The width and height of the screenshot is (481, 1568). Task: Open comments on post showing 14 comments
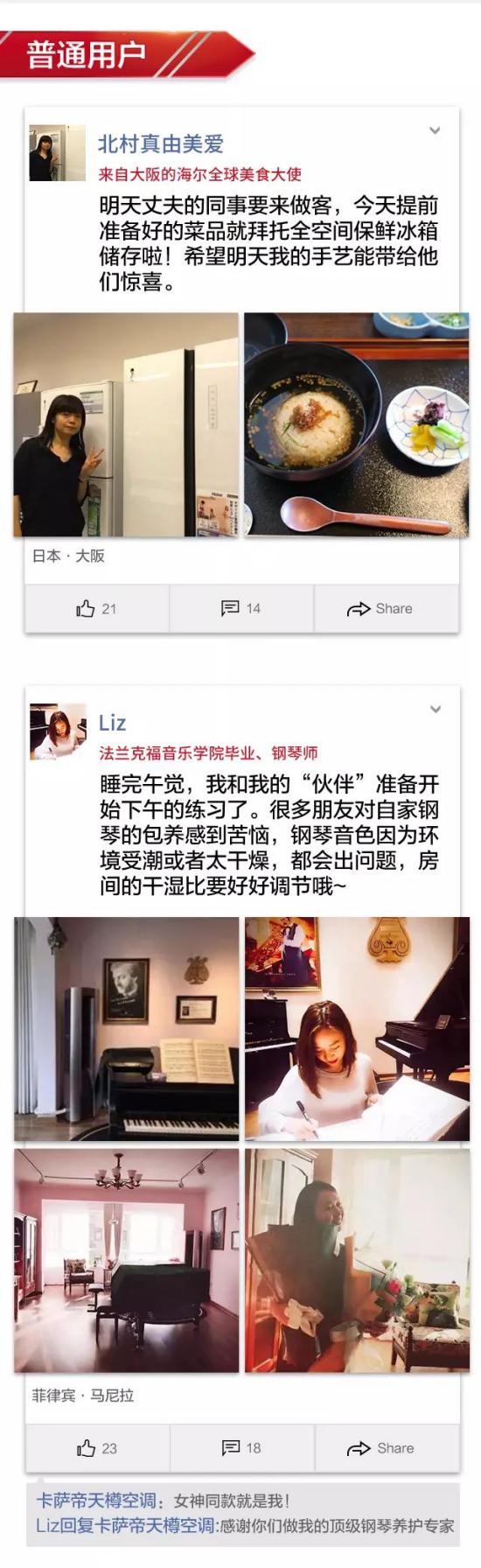pyautogui.click(x=241, y=608)
